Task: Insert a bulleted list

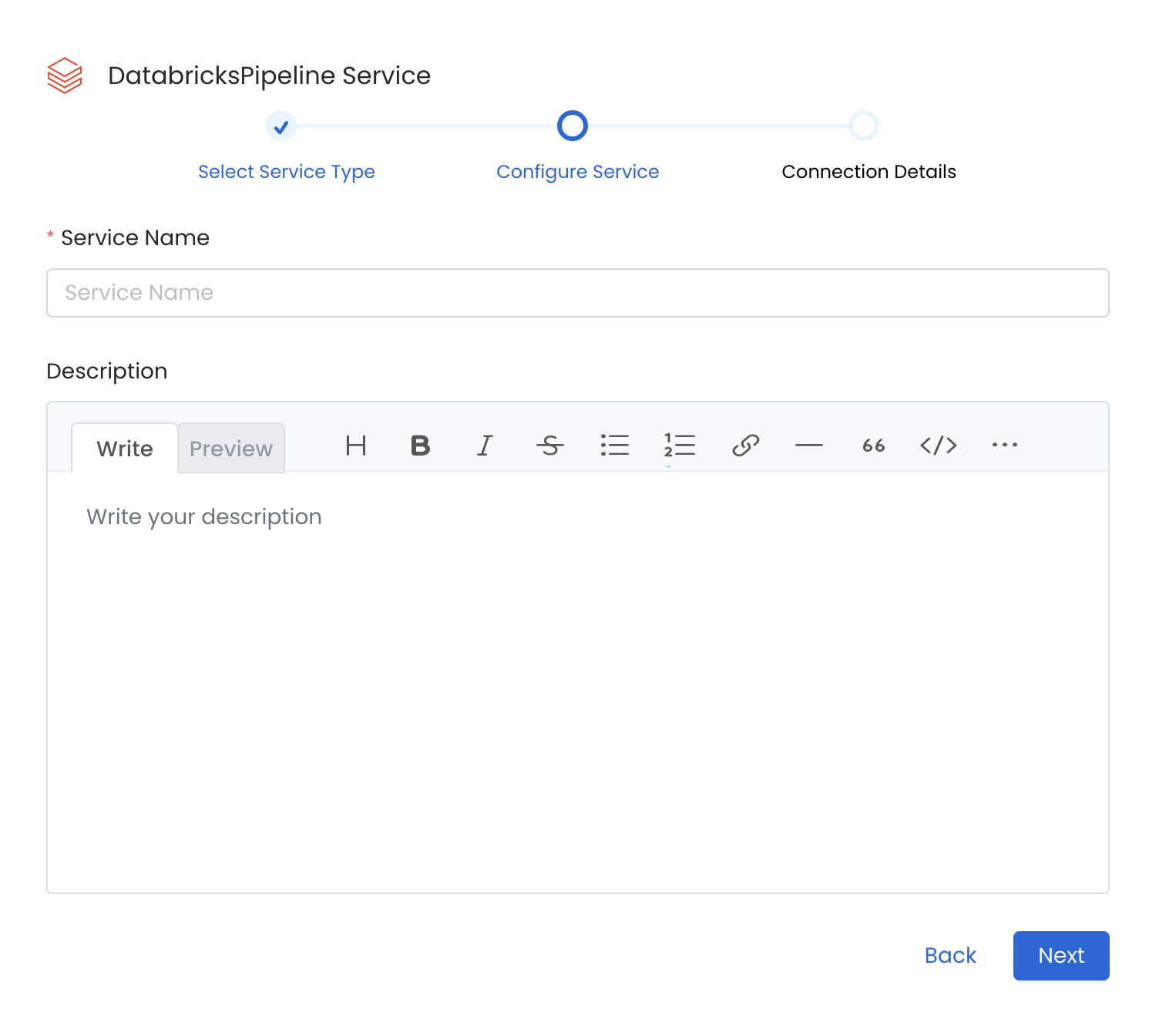Action: coord(614,446)
